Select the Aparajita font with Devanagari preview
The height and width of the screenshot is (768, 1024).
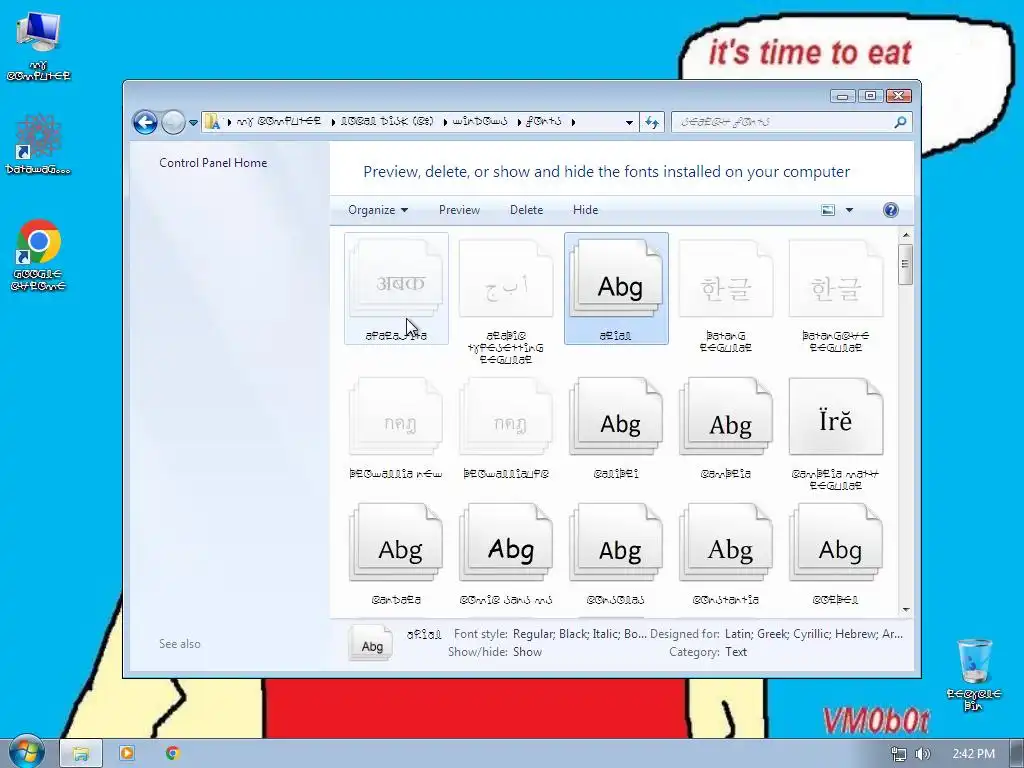click(396, 288)
